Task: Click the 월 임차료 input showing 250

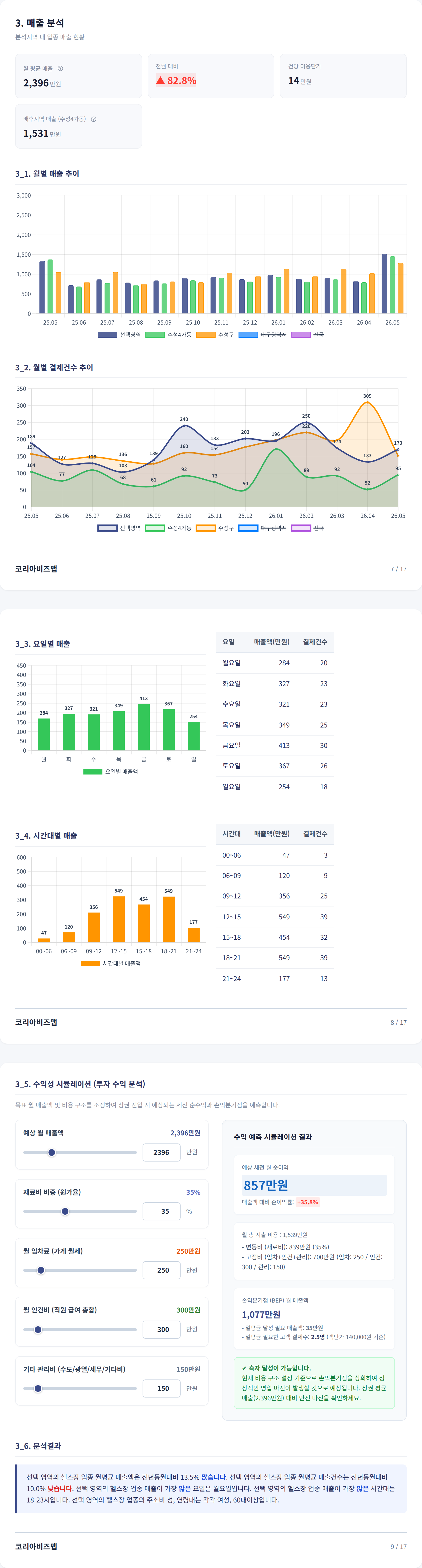Action: pos(161,1270)
